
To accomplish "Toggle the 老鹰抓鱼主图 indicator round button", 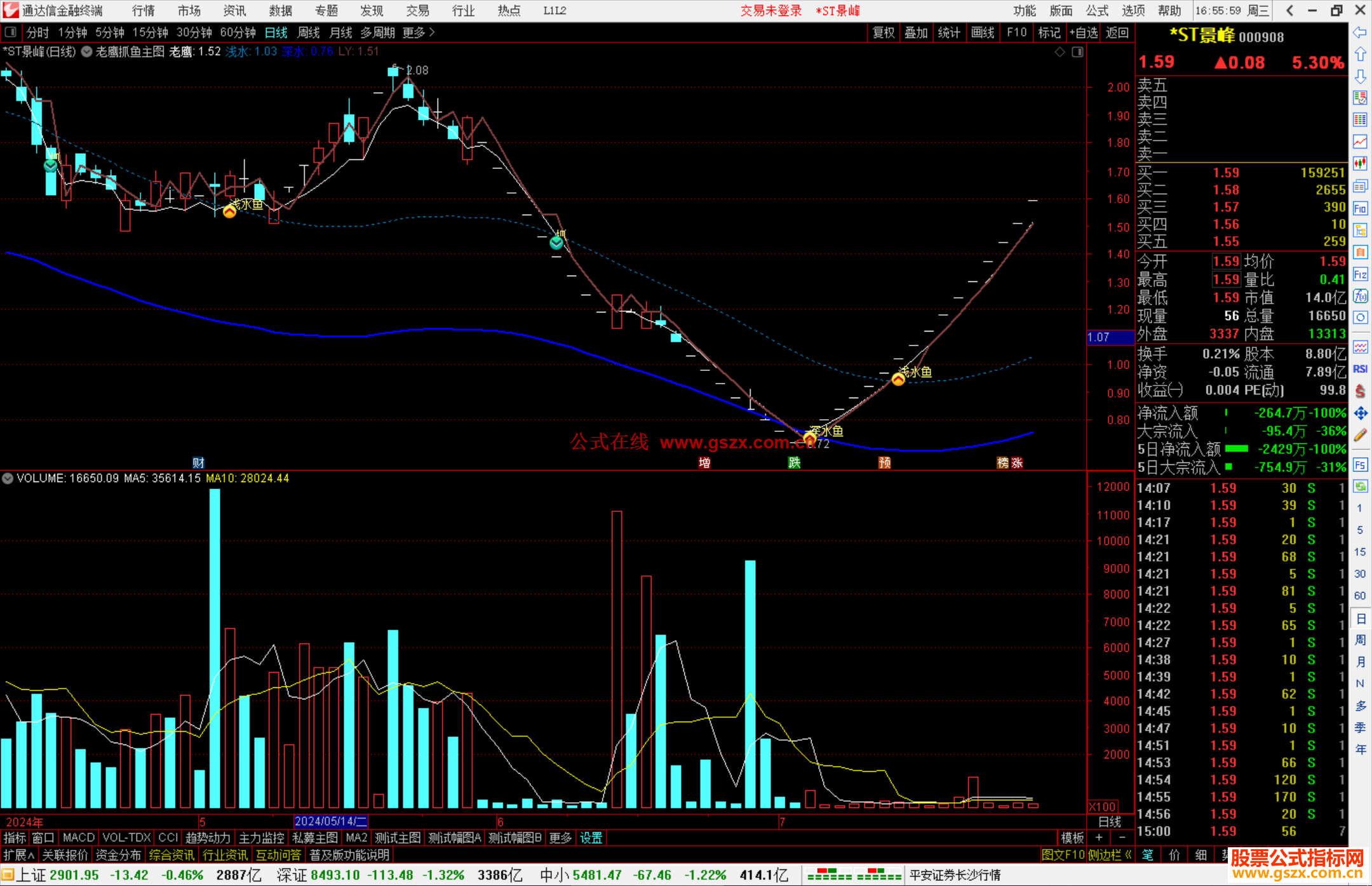I will pyautogui.click(x=87, y=52).
